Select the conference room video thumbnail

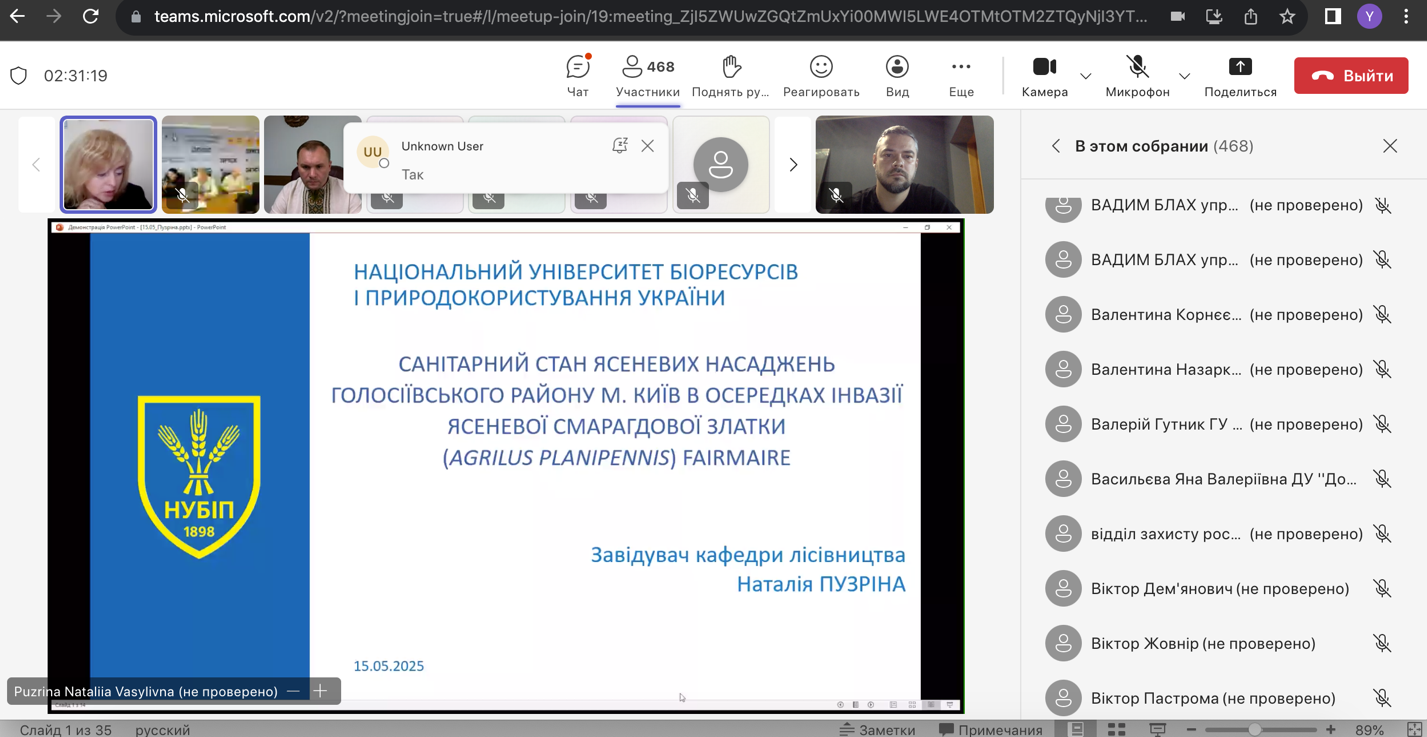click(210, 164)
